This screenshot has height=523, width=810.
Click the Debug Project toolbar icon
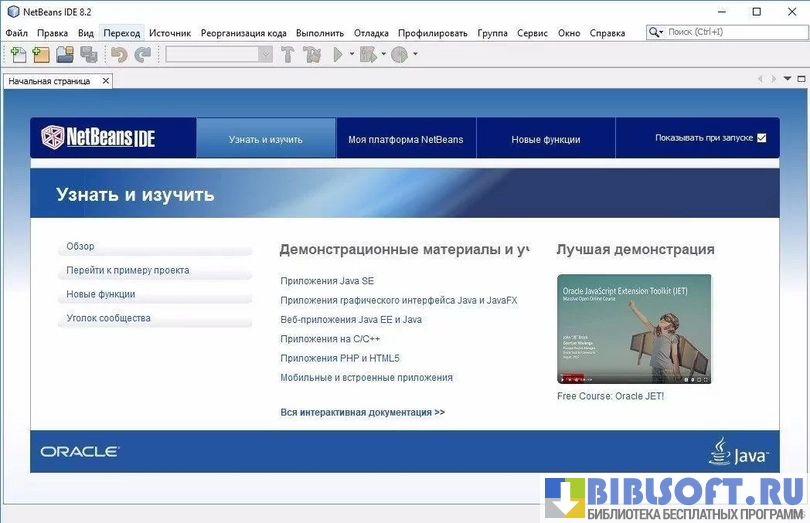coord(367,55)
